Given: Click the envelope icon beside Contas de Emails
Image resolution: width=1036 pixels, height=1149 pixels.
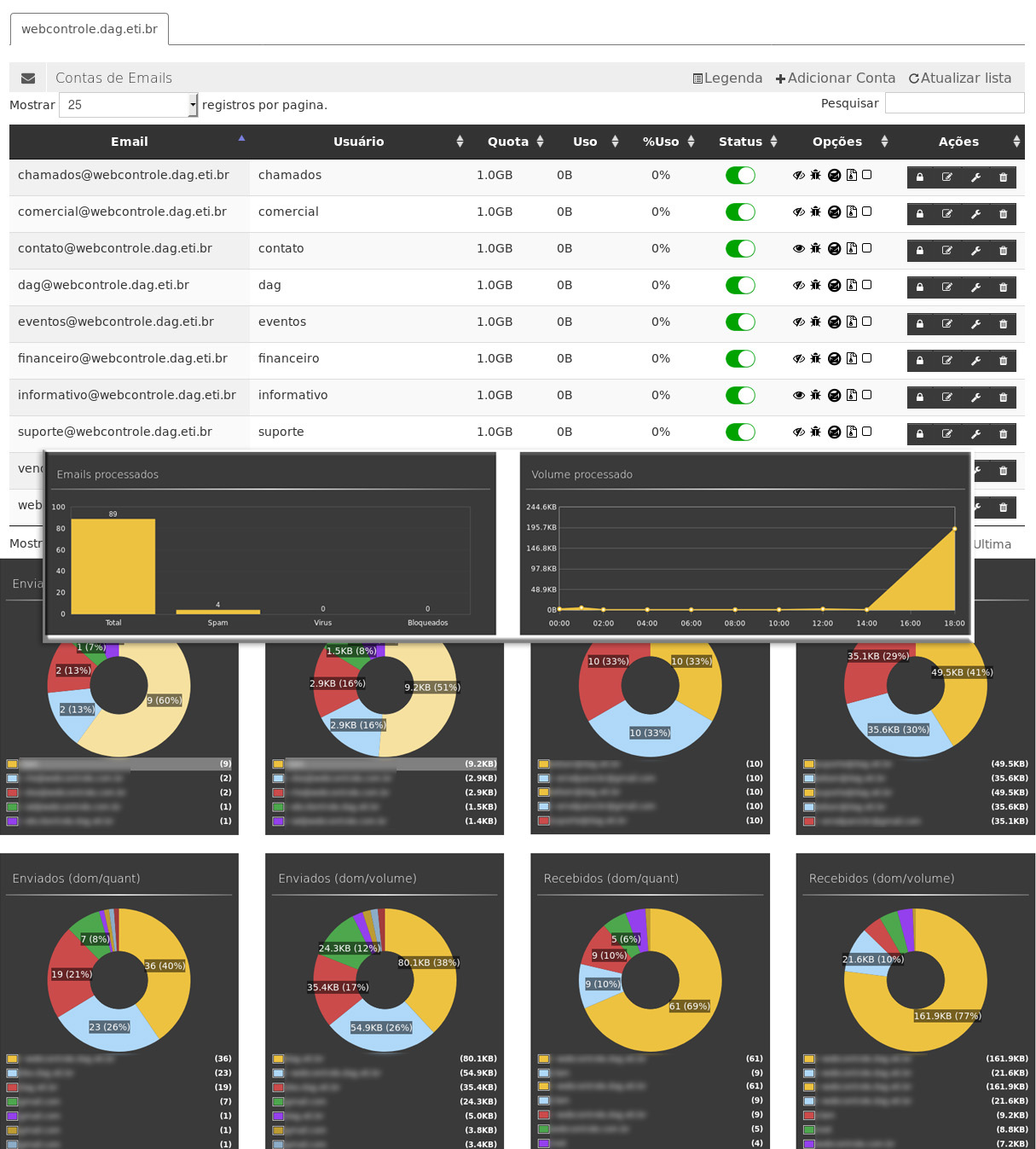Looking at the screenshot, I should [x=28, y=78].
